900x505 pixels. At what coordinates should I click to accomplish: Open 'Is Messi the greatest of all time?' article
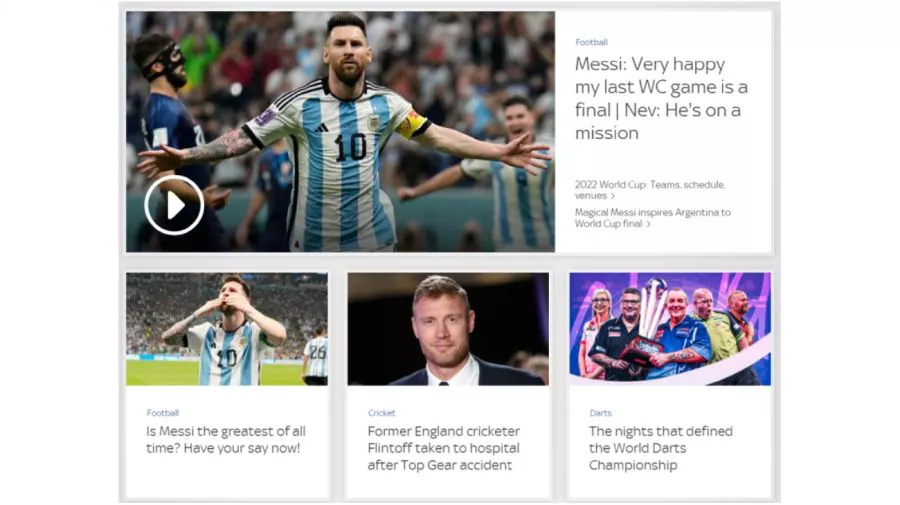pos(226,440)
